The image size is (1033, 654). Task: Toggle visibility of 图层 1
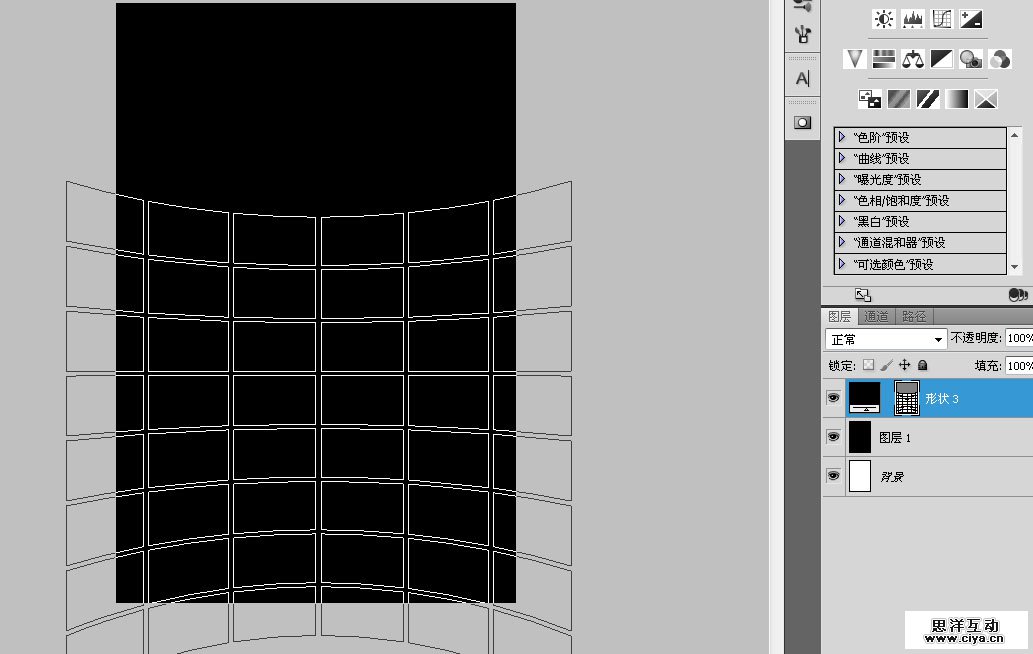click(x=833, y=437)
